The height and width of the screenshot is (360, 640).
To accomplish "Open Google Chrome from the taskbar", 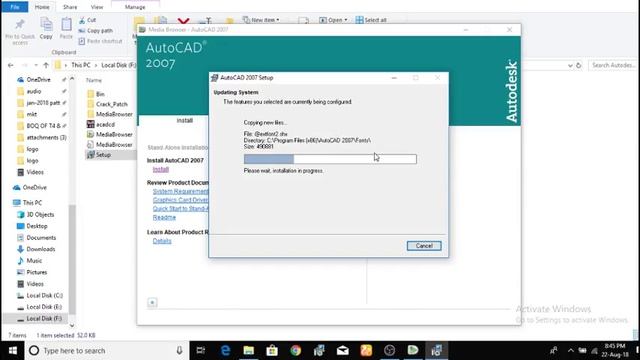I will (x=296, y=351).
